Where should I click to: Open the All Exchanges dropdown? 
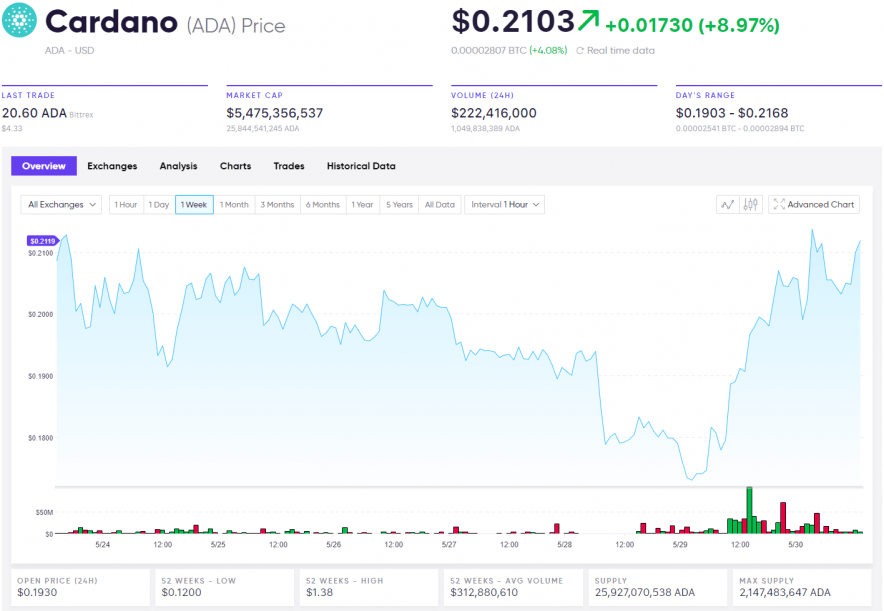(60, 204)
